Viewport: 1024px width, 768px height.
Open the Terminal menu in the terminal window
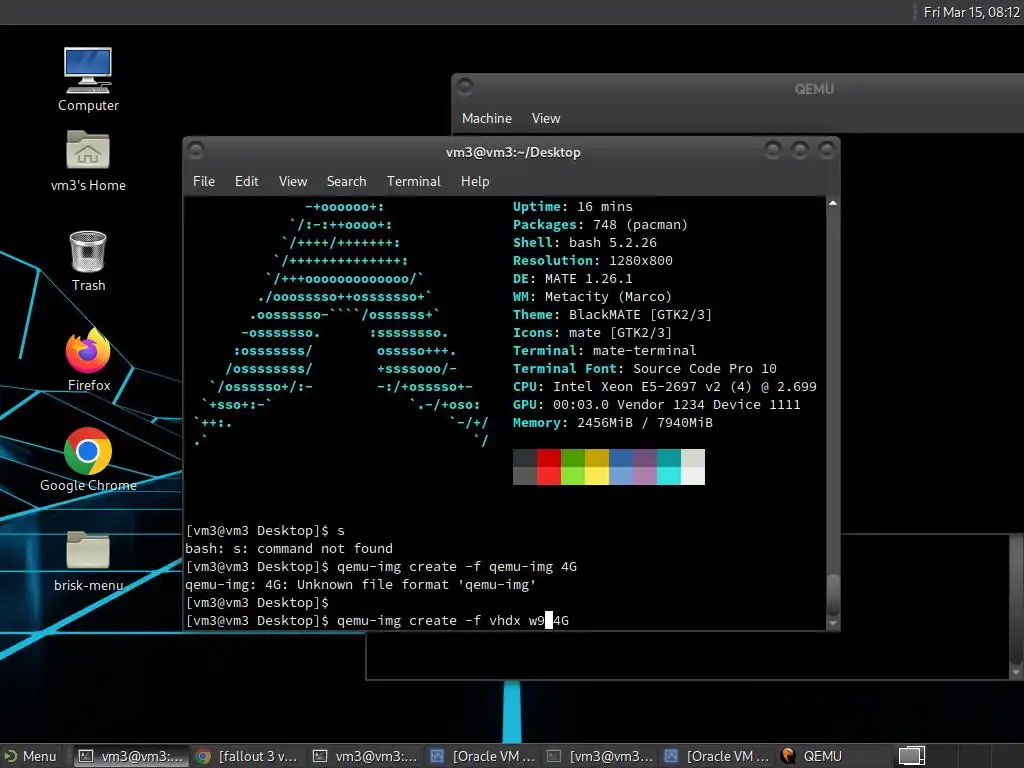[413, 182]
